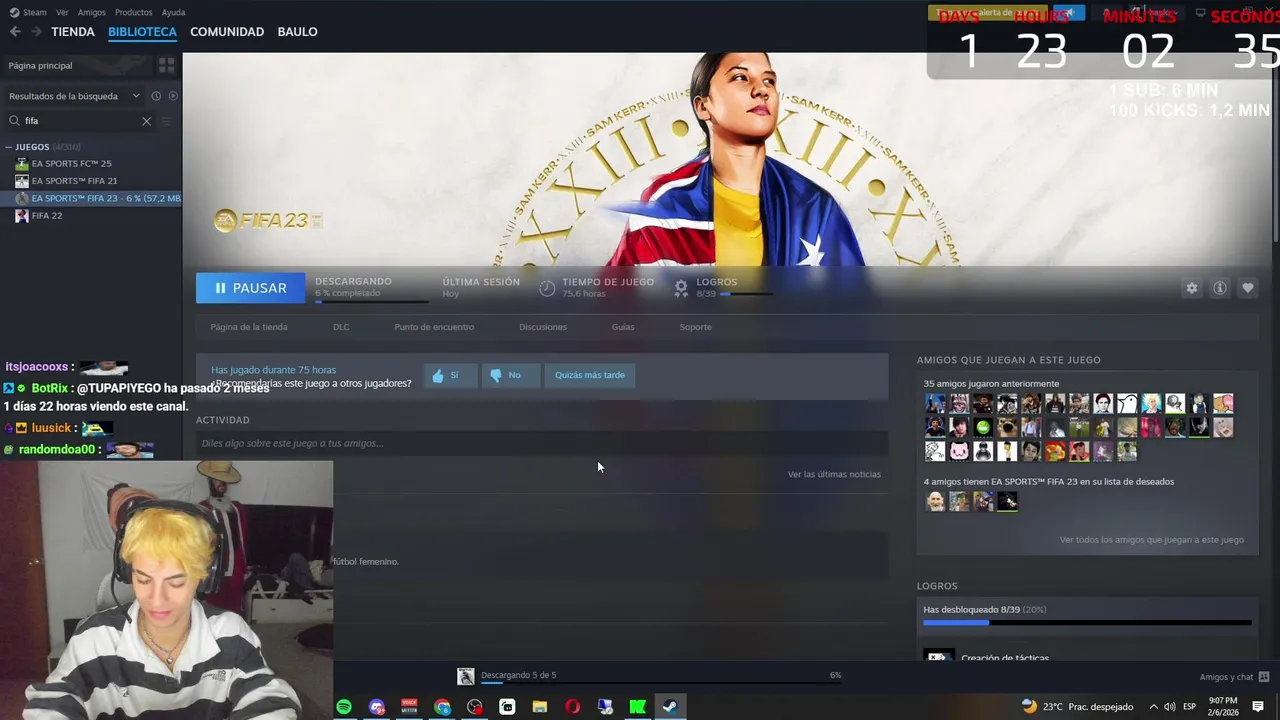Click the thumbs-down No recommendation button
The height and width of the screenshot is (720, 1280).
pyautogui.click(x=510, y=375)
